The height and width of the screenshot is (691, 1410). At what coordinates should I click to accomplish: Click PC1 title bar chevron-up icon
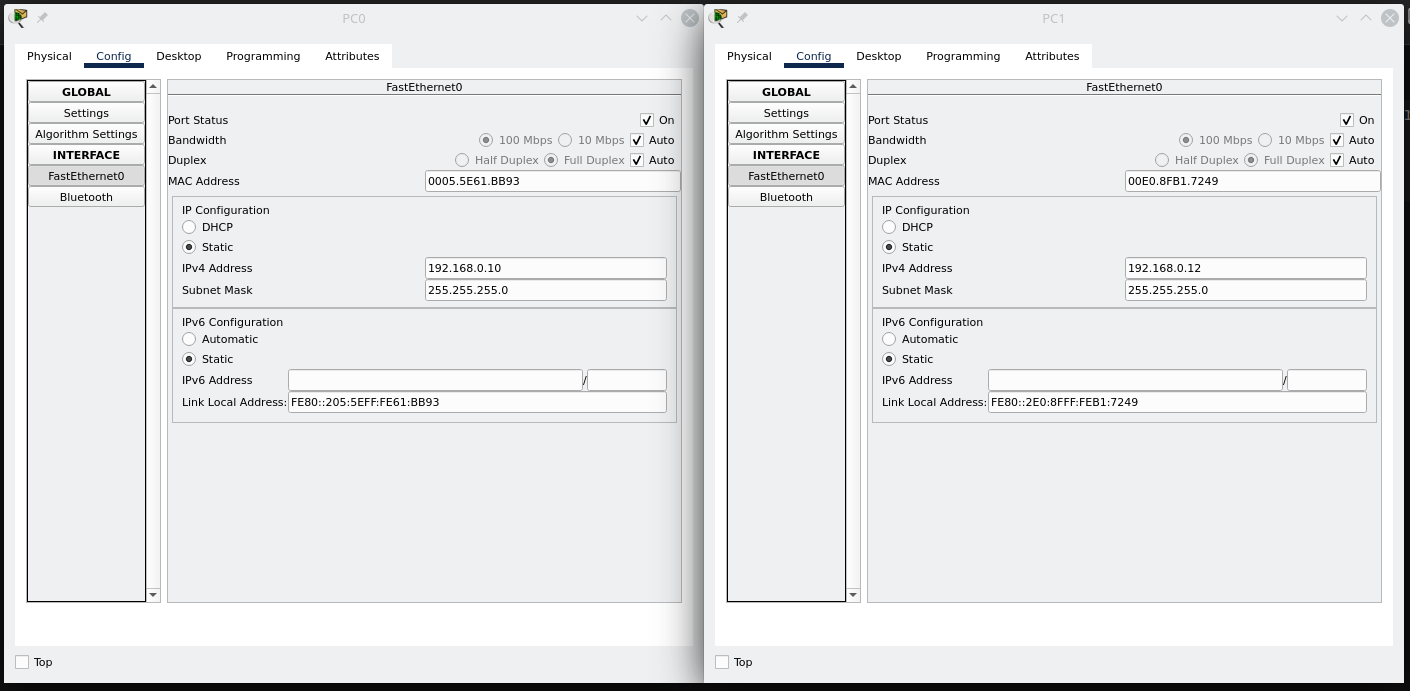point(1366,18)
